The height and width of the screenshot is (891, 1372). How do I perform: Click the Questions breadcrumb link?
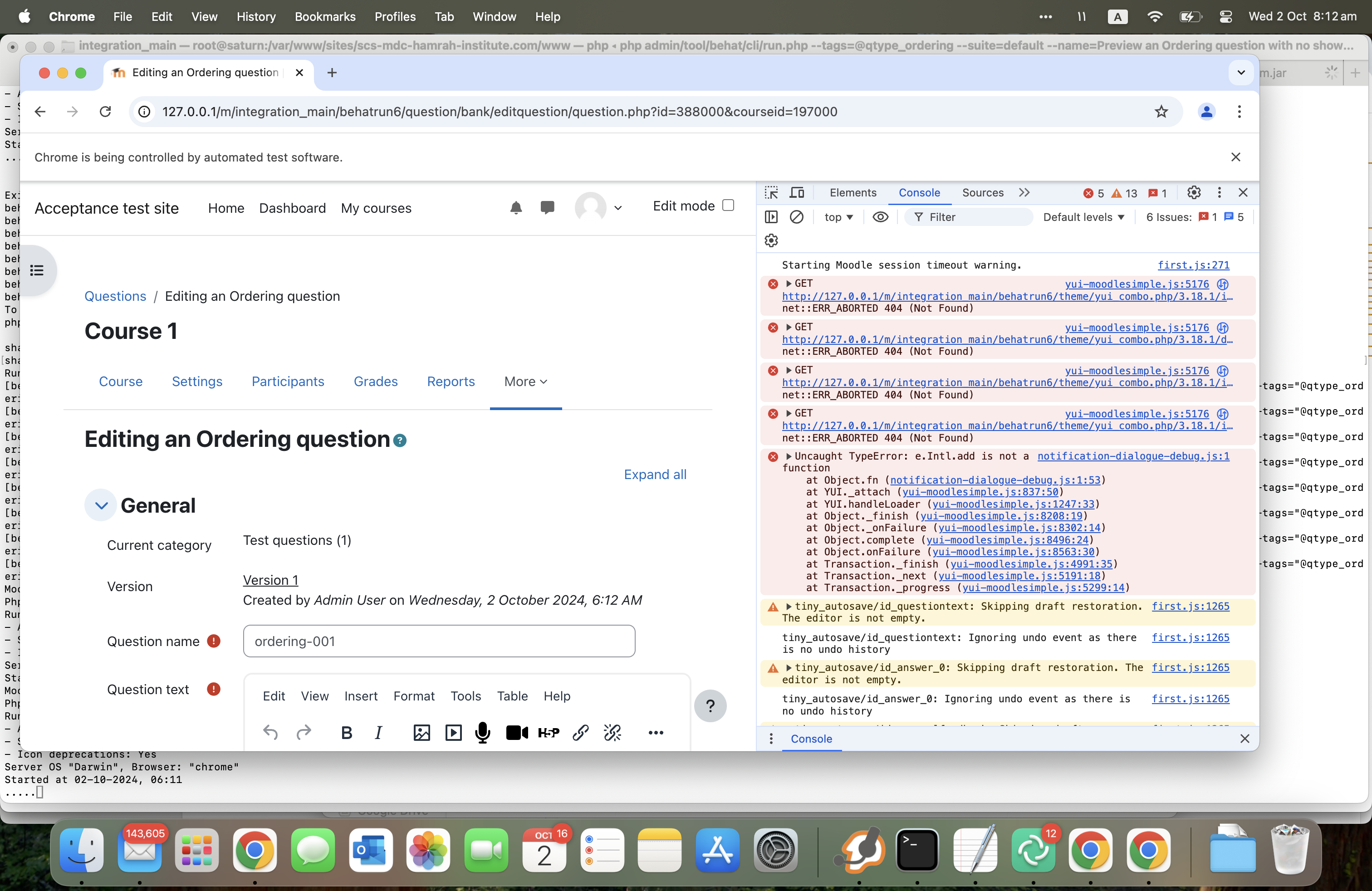click(115, 296)
